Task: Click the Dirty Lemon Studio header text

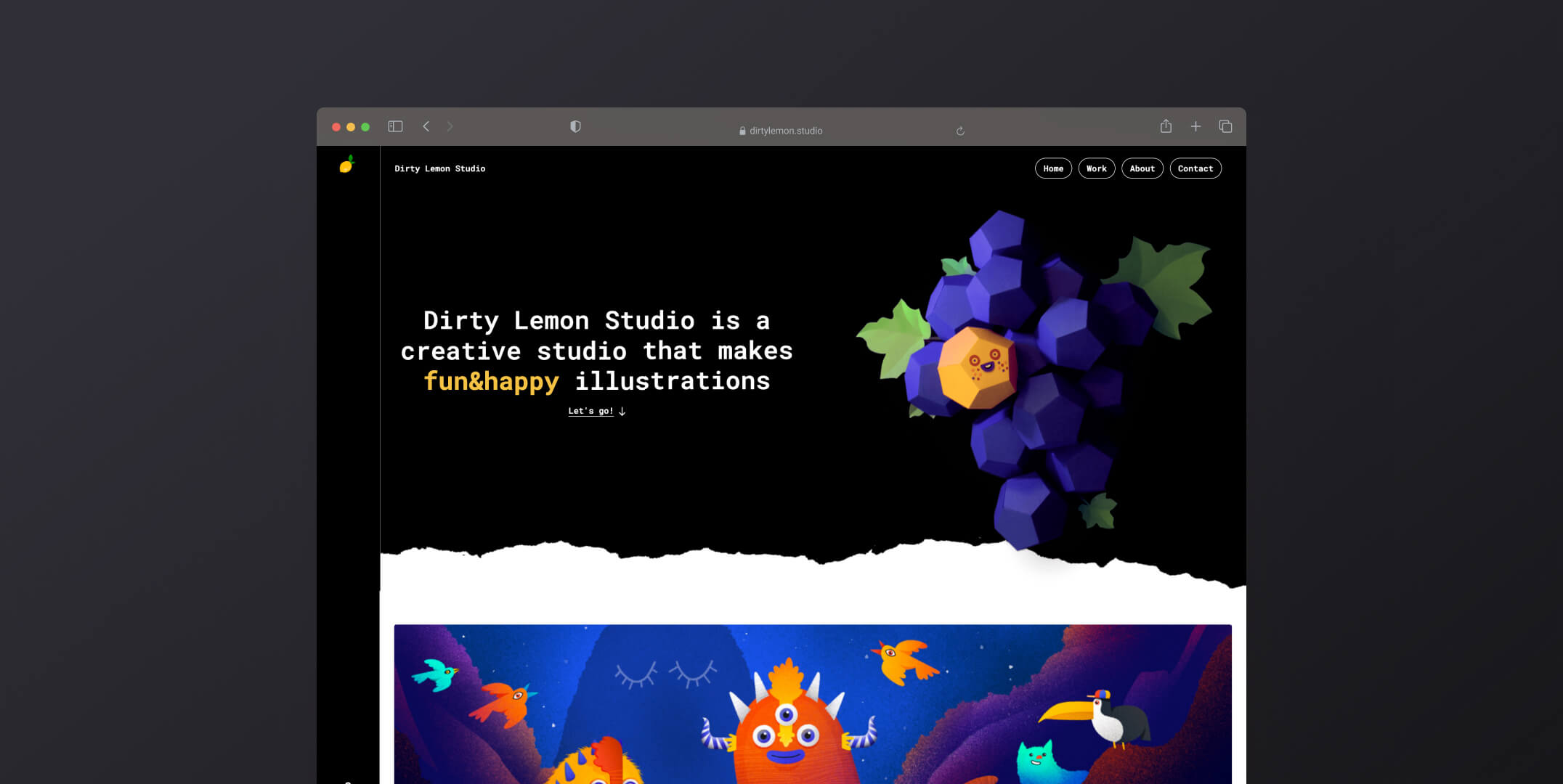Action: click(440, 168)
